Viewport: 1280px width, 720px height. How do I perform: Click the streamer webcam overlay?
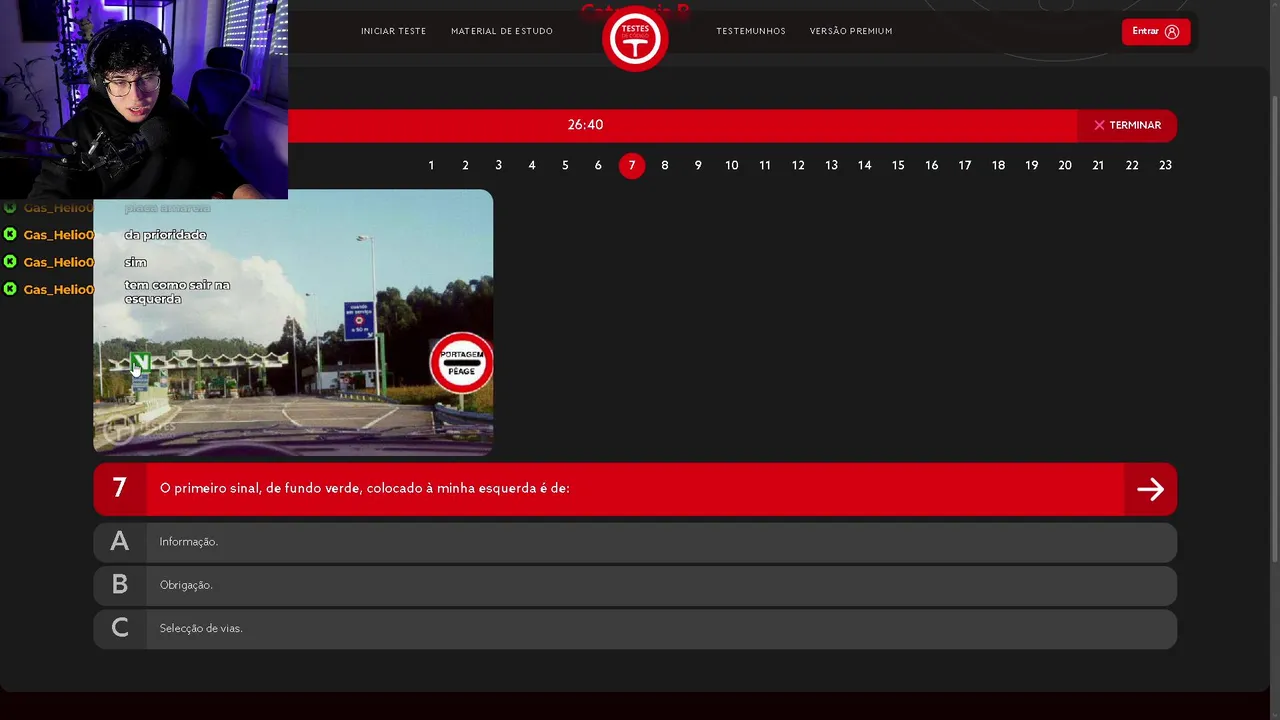144,100
